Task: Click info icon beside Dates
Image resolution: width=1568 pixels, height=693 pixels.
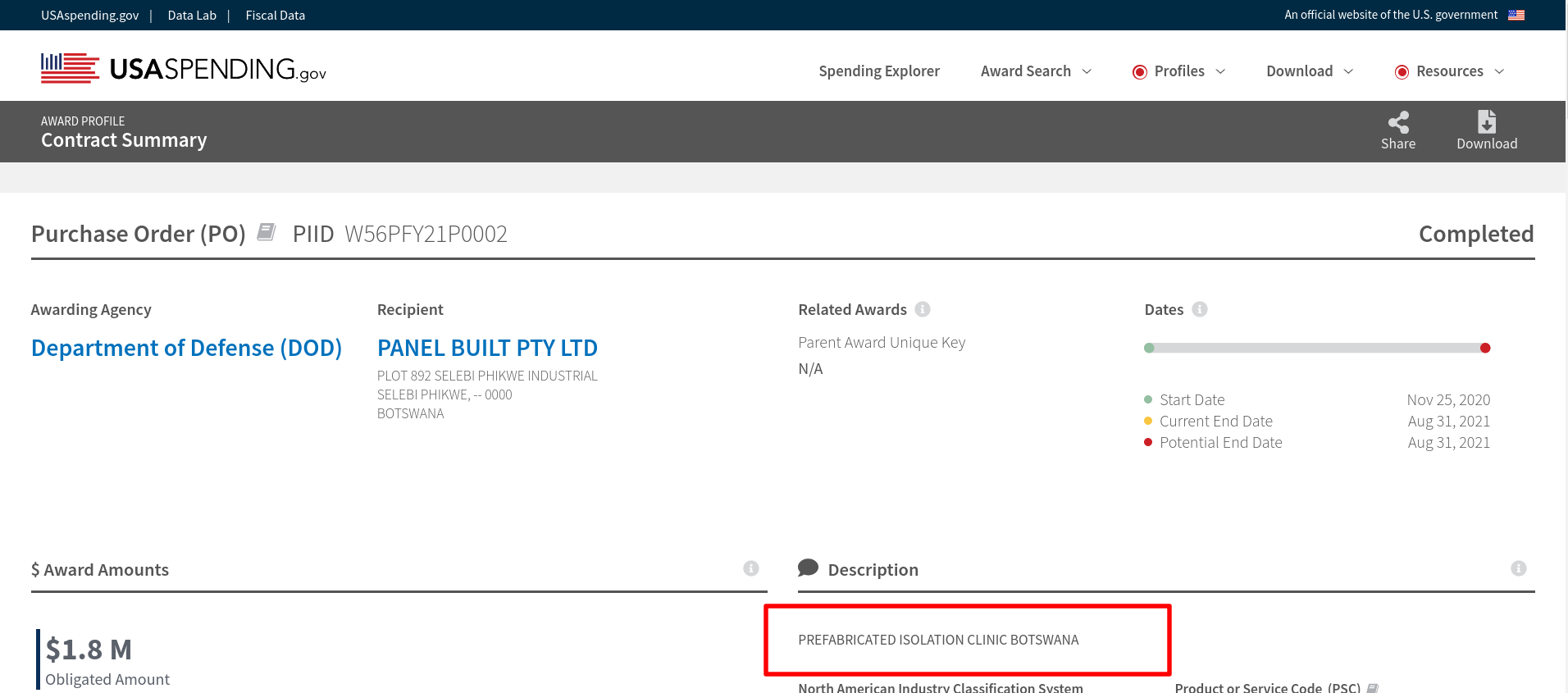Action: click(1200, 309)
